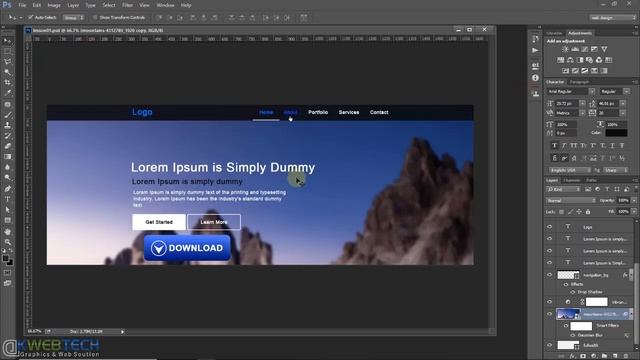Open the Info panel icon in the dock
Image resolution: width=640 pixels, height=360 pixels.
535,78
